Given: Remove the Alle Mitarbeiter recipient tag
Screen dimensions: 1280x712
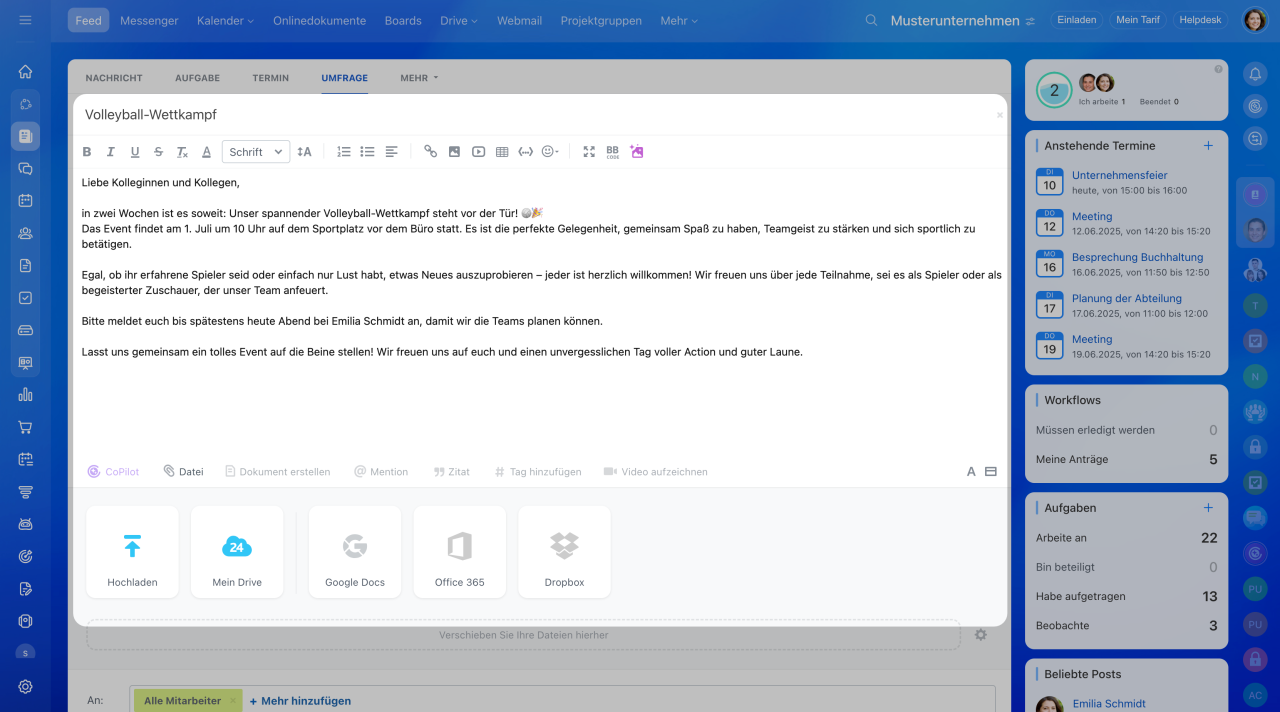Looking at the screenshot, I should [233, 701].
